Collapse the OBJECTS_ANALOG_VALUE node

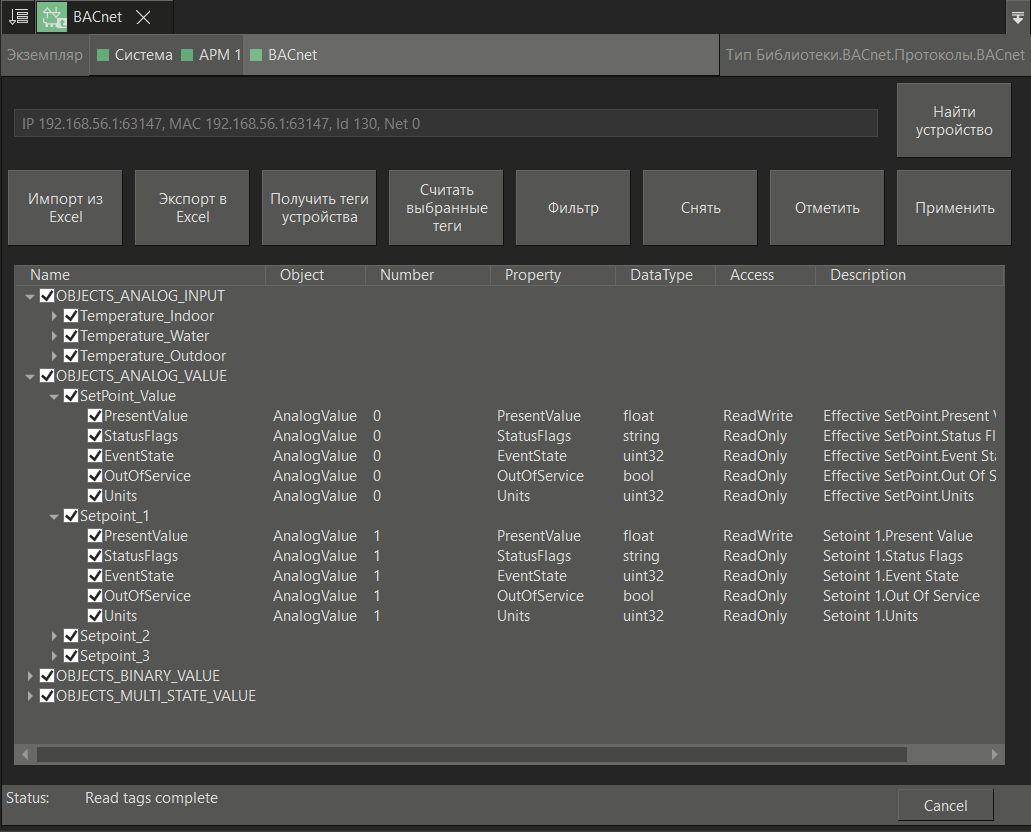(x=30, y=375)
